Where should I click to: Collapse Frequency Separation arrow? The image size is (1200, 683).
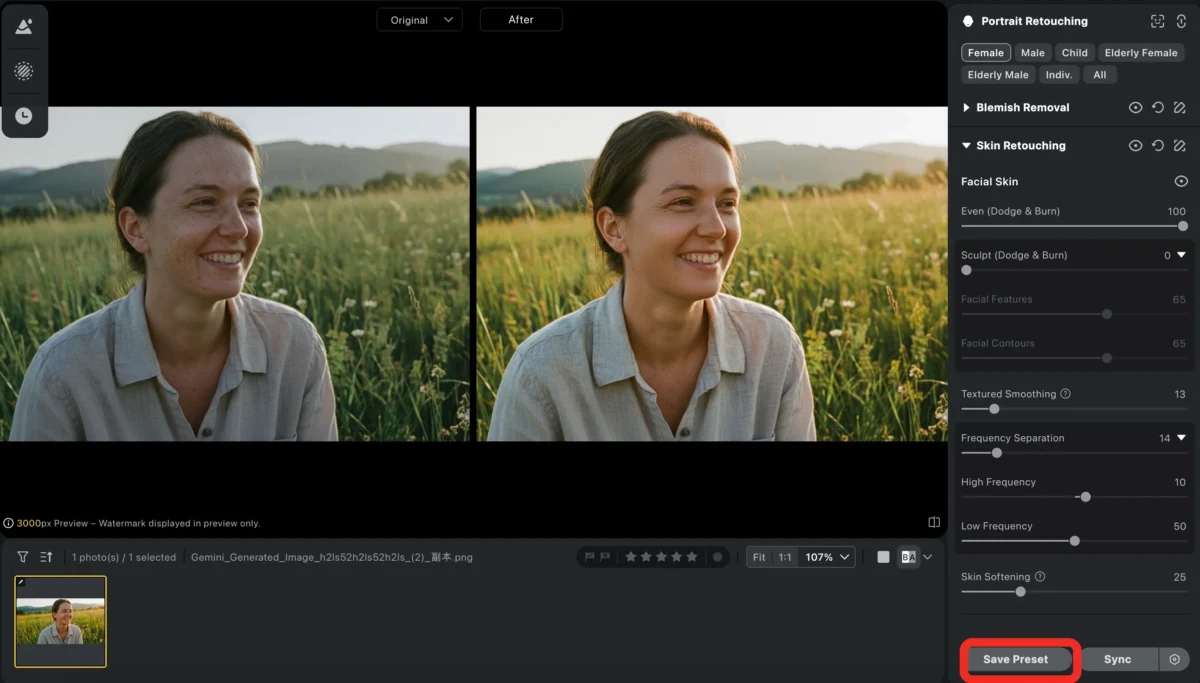click(1181, 438)
